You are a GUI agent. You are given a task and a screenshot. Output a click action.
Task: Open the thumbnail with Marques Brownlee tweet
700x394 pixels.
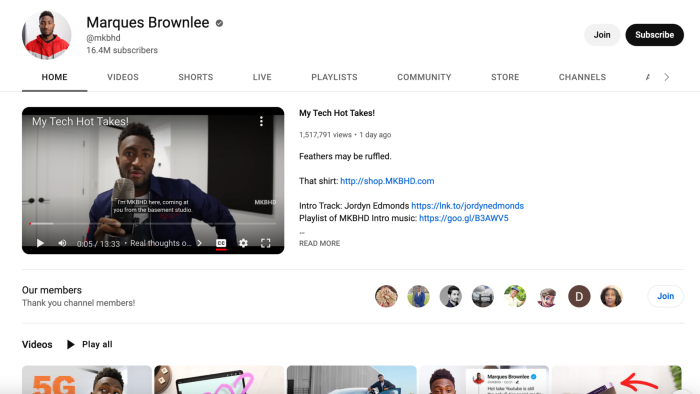coord(484,380)
